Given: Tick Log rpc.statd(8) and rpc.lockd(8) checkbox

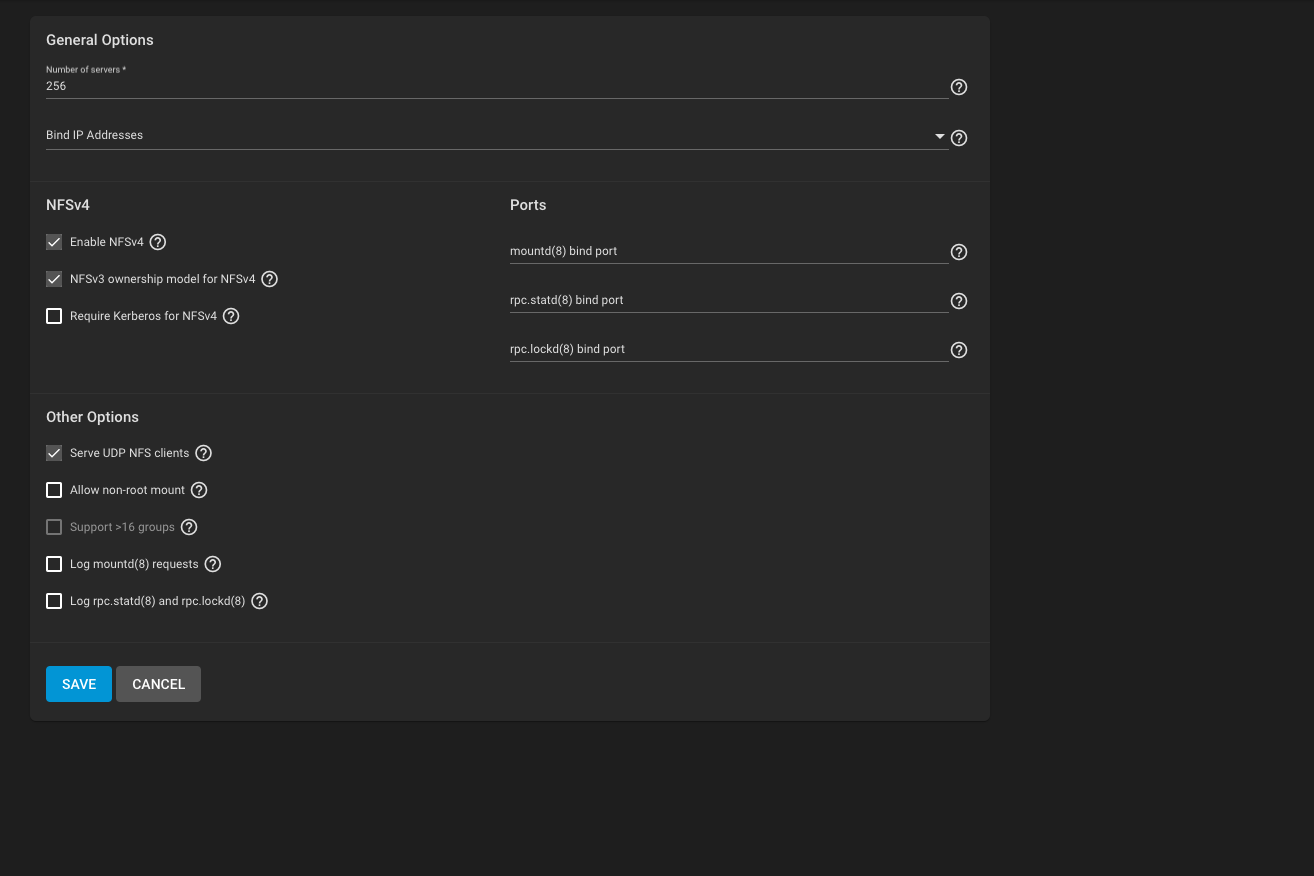Looking at the screenshot, I should [x=54, y=601].
